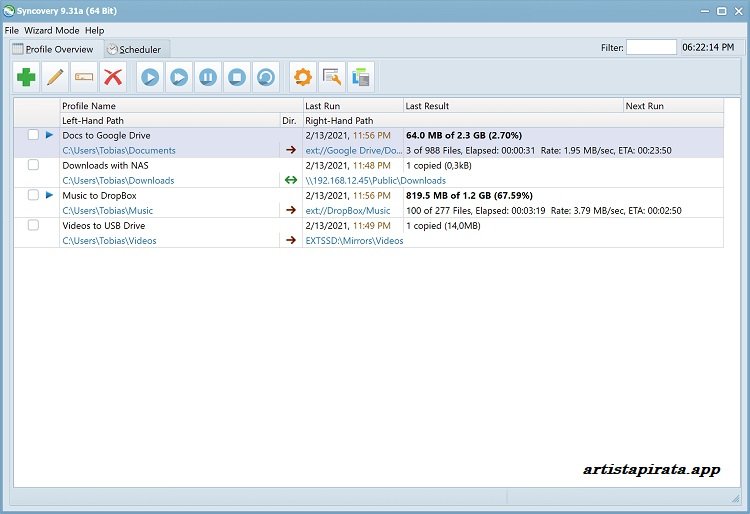
Task: Click the running arrow beside Docs to Google Drive
Action: (49, 135)
